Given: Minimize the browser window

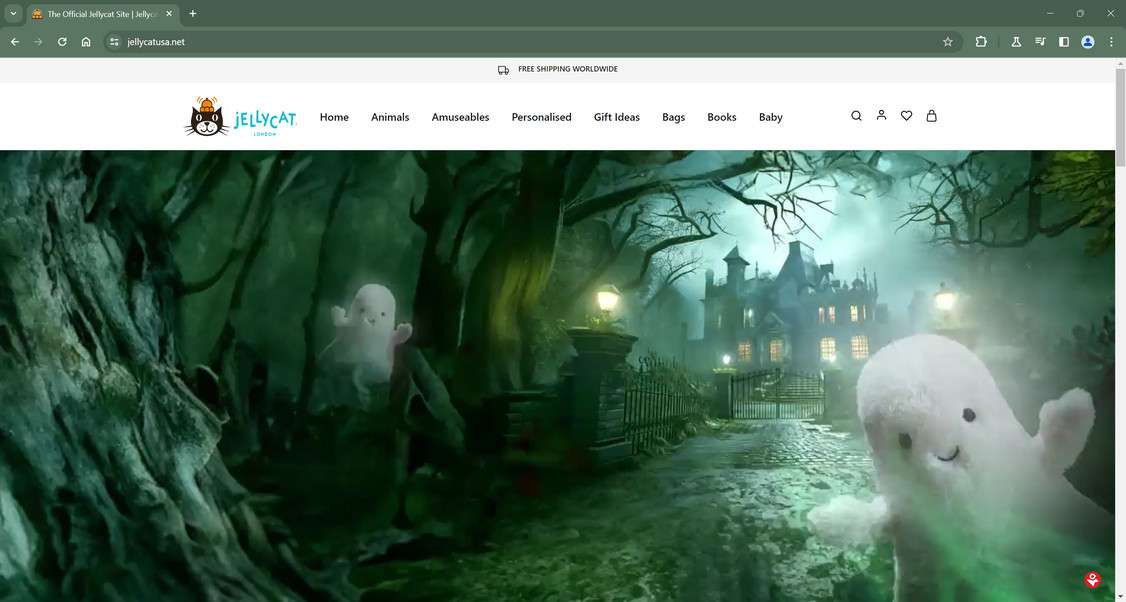Looking at the screenshot, I should (x=1050, y=14).
